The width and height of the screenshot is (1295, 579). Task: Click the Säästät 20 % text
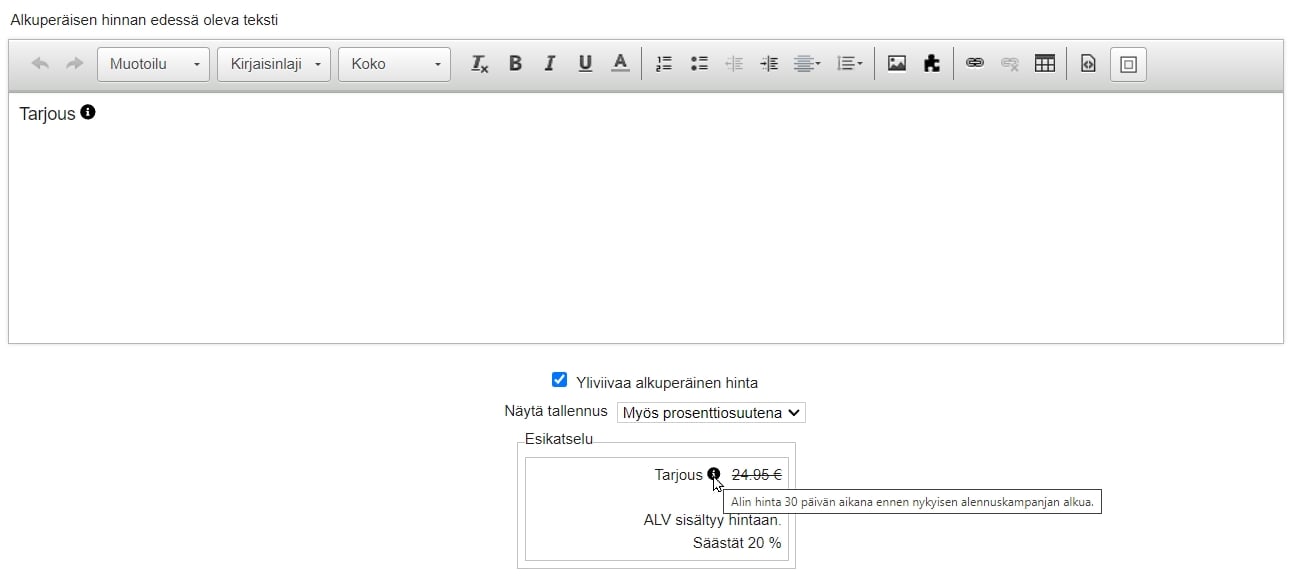[x=737, y=543]
